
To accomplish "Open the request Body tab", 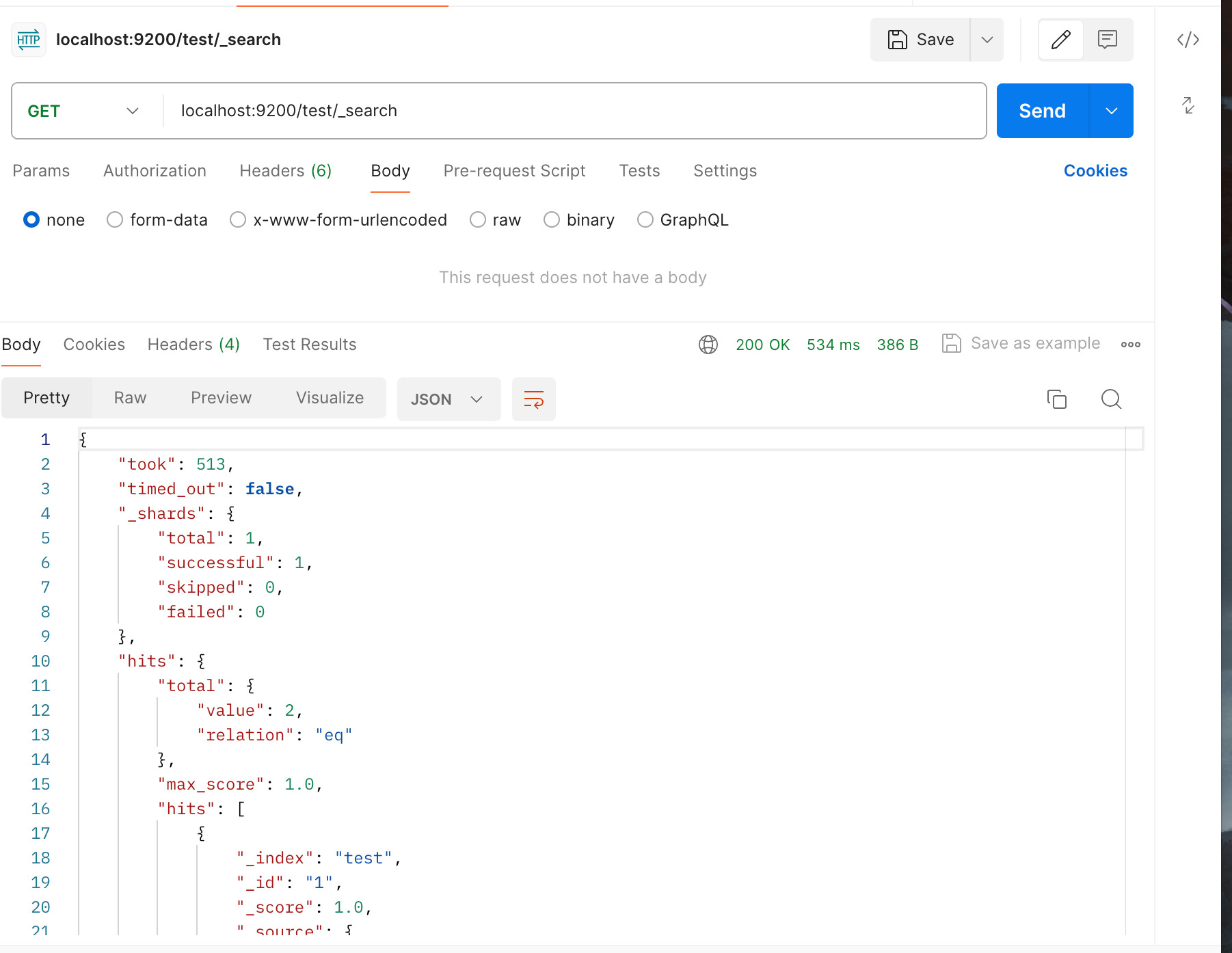I will [x=390, y=171].
